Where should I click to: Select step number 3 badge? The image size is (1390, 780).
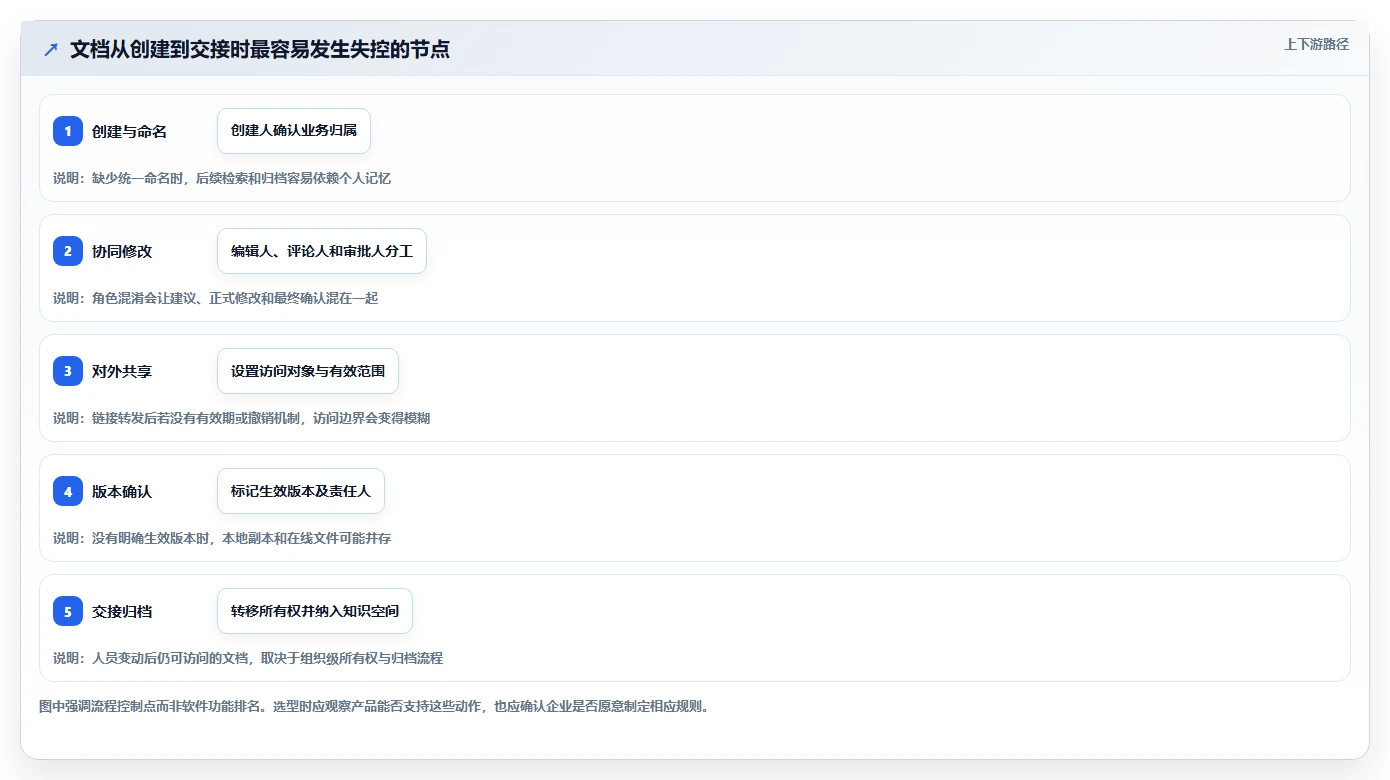pyautogui.click(x=68, y=371)
